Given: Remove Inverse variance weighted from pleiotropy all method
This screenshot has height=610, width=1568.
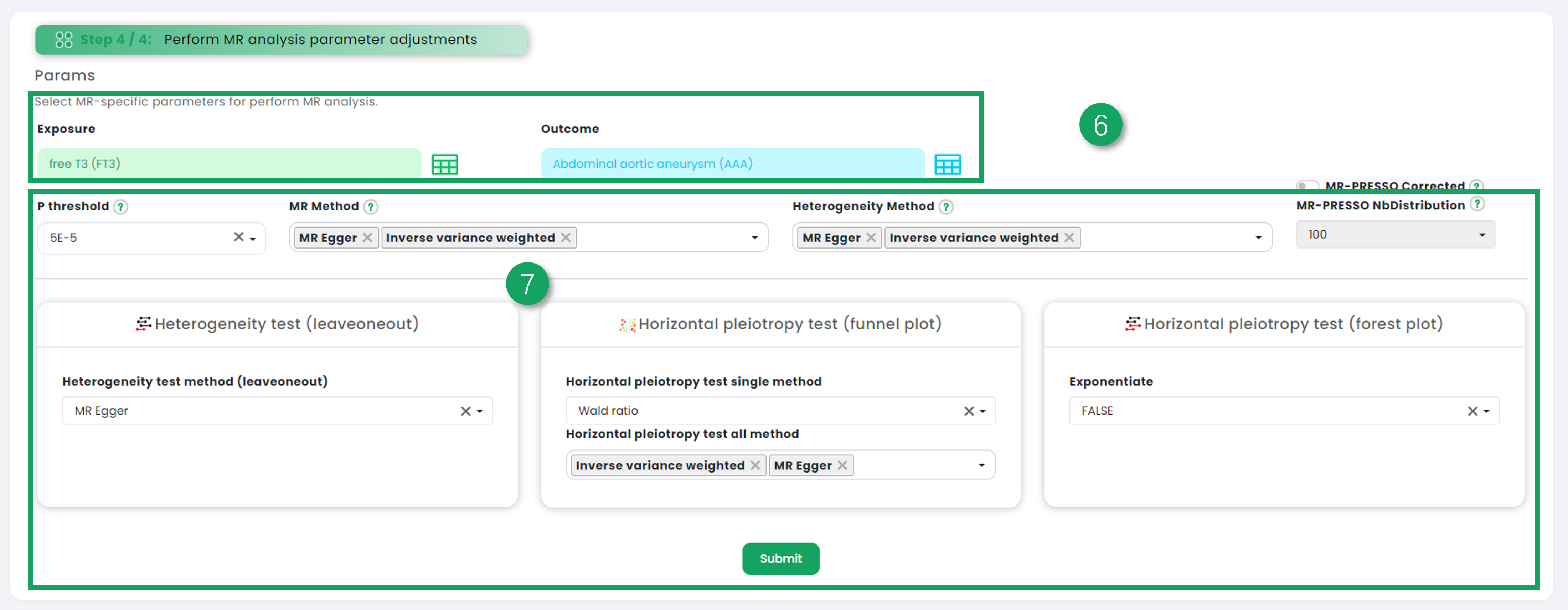Looking at the screenshot, I should 755,465.
